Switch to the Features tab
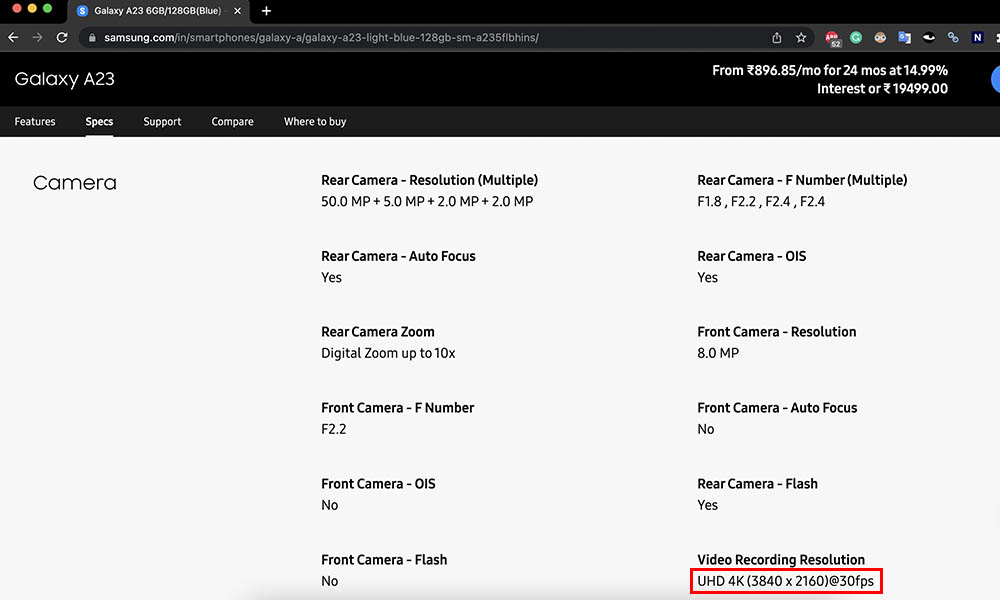This screenshot has width=1000, height=600. click(x=35, y=121)
